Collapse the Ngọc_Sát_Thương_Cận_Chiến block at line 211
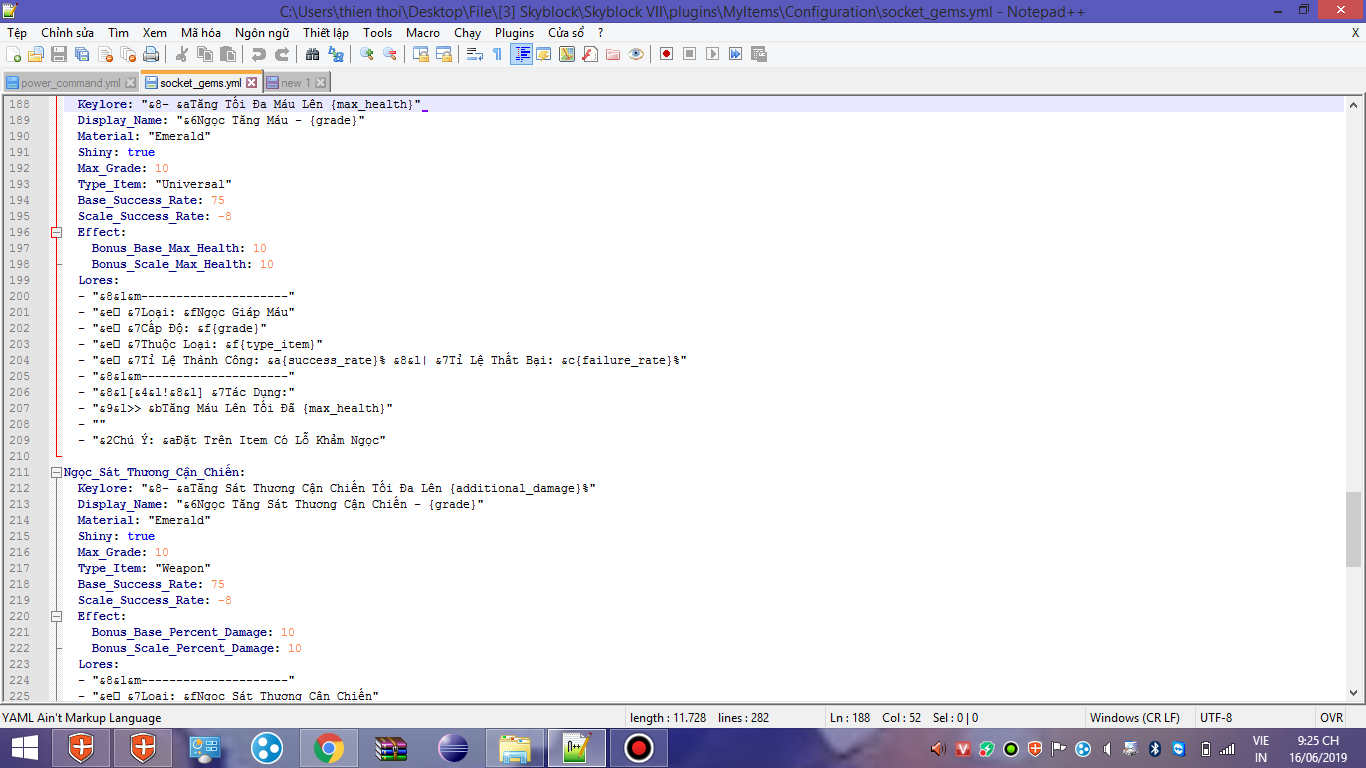1366x768 pixels. 57,472
